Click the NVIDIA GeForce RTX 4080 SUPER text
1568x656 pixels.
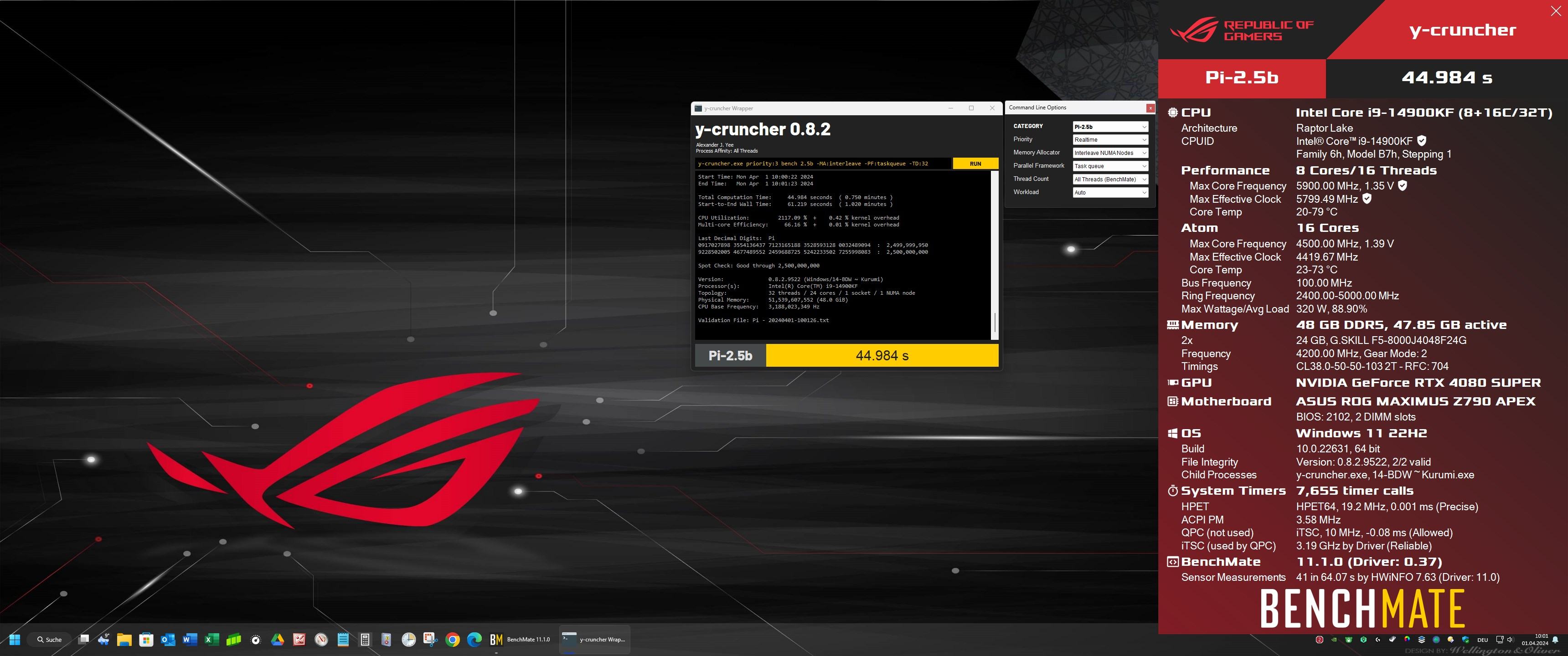pos(1418,383)
